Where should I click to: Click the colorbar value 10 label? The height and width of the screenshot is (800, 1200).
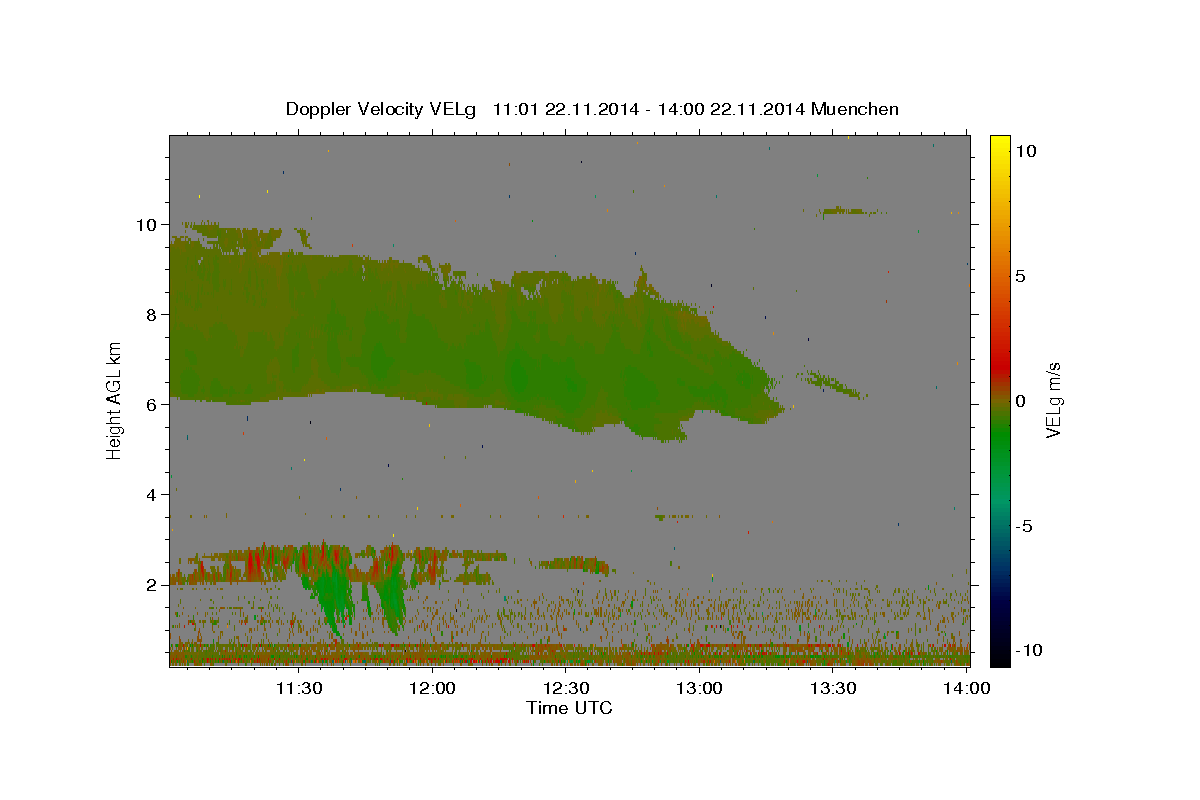tap(1025, 150)
